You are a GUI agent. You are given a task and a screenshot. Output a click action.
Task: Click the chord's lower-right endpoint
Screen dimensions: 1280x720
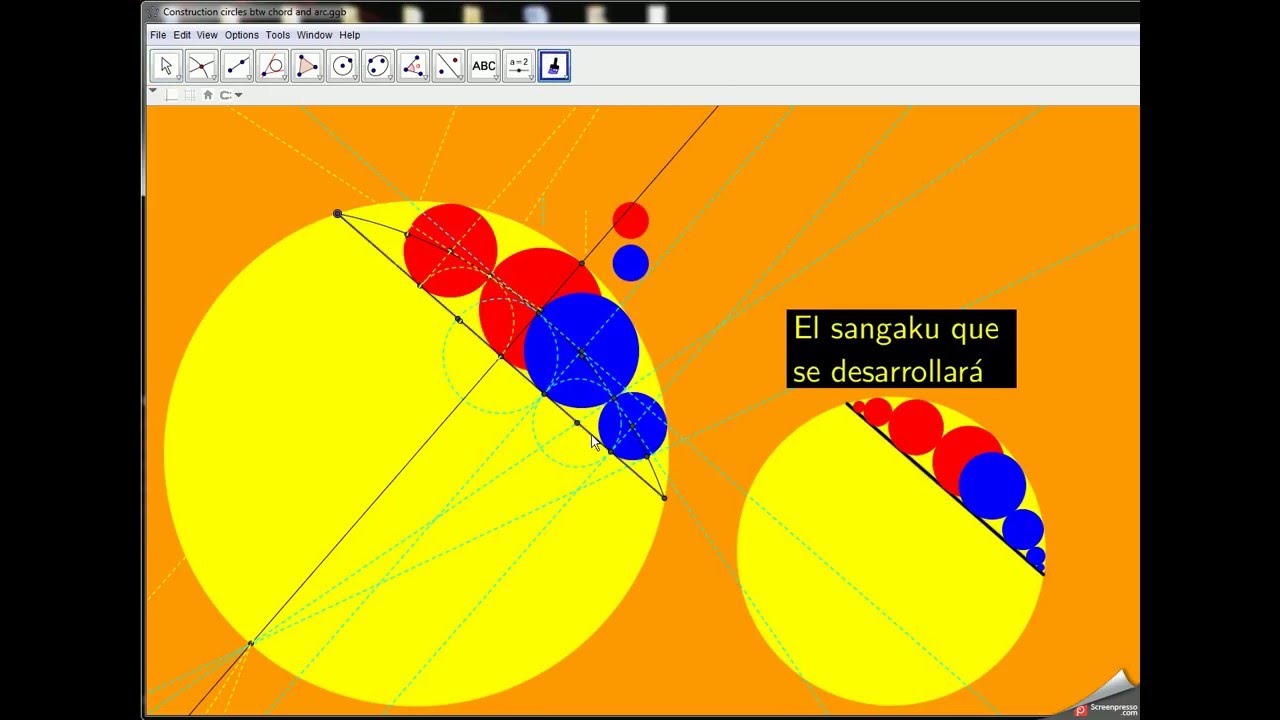(x=664, y=497)
